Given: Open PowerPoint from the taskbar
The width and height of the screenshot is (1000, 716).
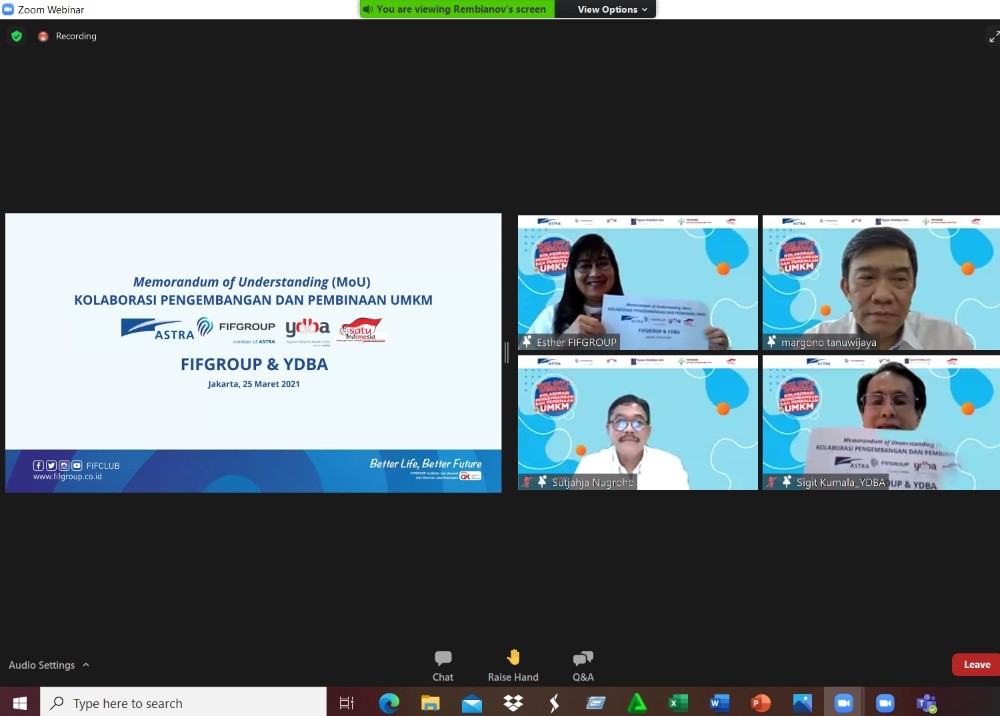Looking at the screenshot, I should point(761,703).
